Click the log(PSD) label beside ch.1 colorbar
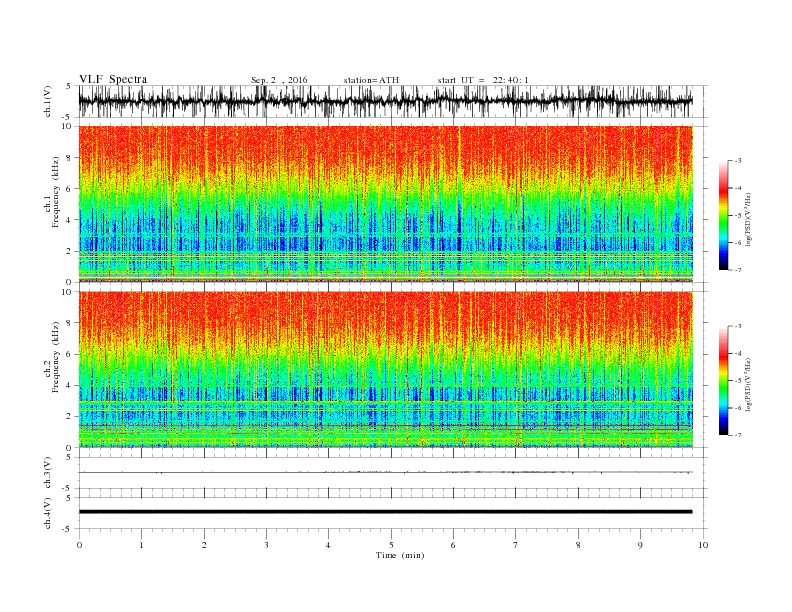Screen dimensions: 792x612 pyautogui.click(x=749, y=219)
